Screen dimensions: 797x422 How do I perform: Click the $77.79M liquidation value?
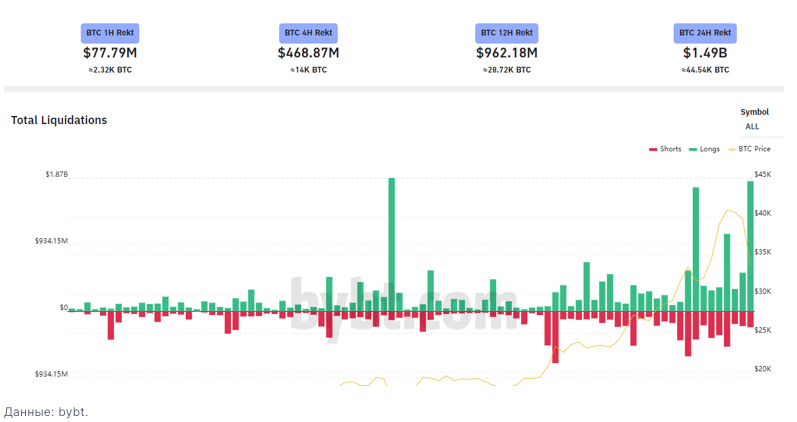pyautogui.click(x=110, y=52)
